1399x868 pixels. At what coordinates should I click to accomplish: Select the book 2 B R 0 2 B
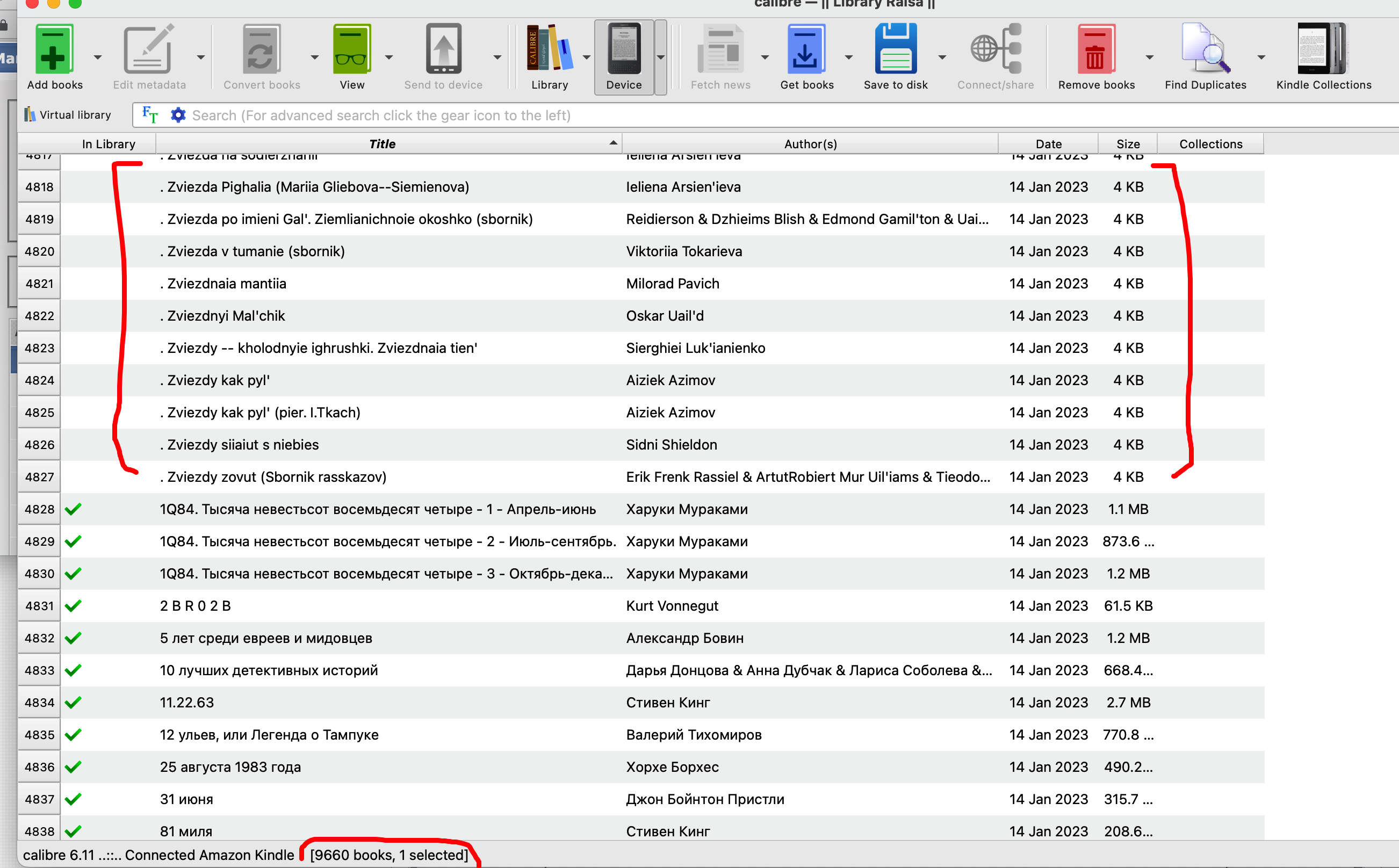pos(195,606)
